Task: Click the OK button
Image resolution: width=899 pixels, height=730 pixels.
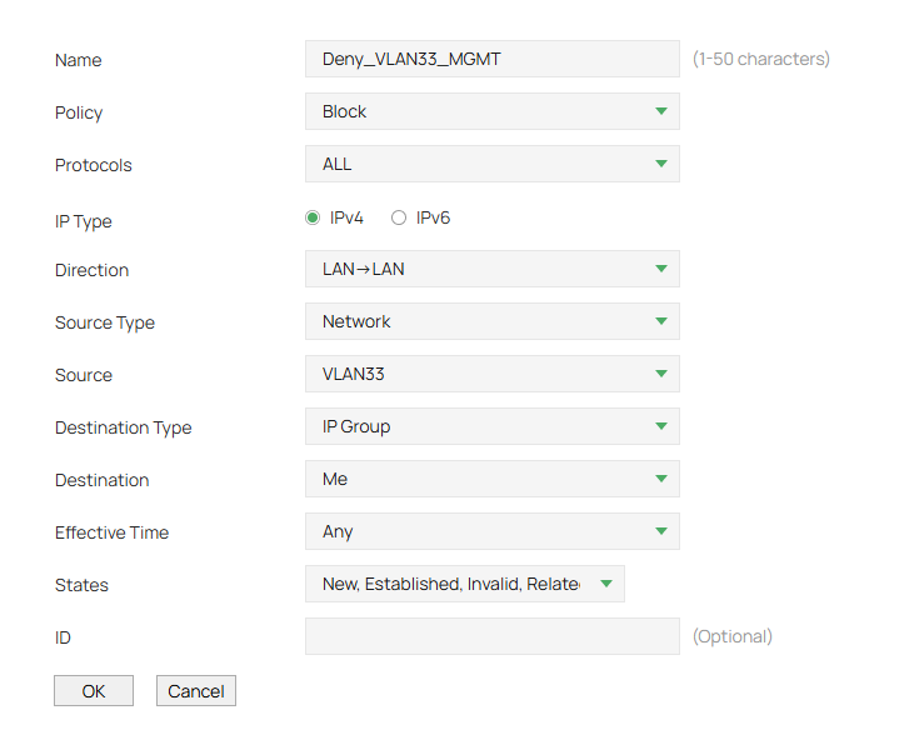Action: click(93, 690)
